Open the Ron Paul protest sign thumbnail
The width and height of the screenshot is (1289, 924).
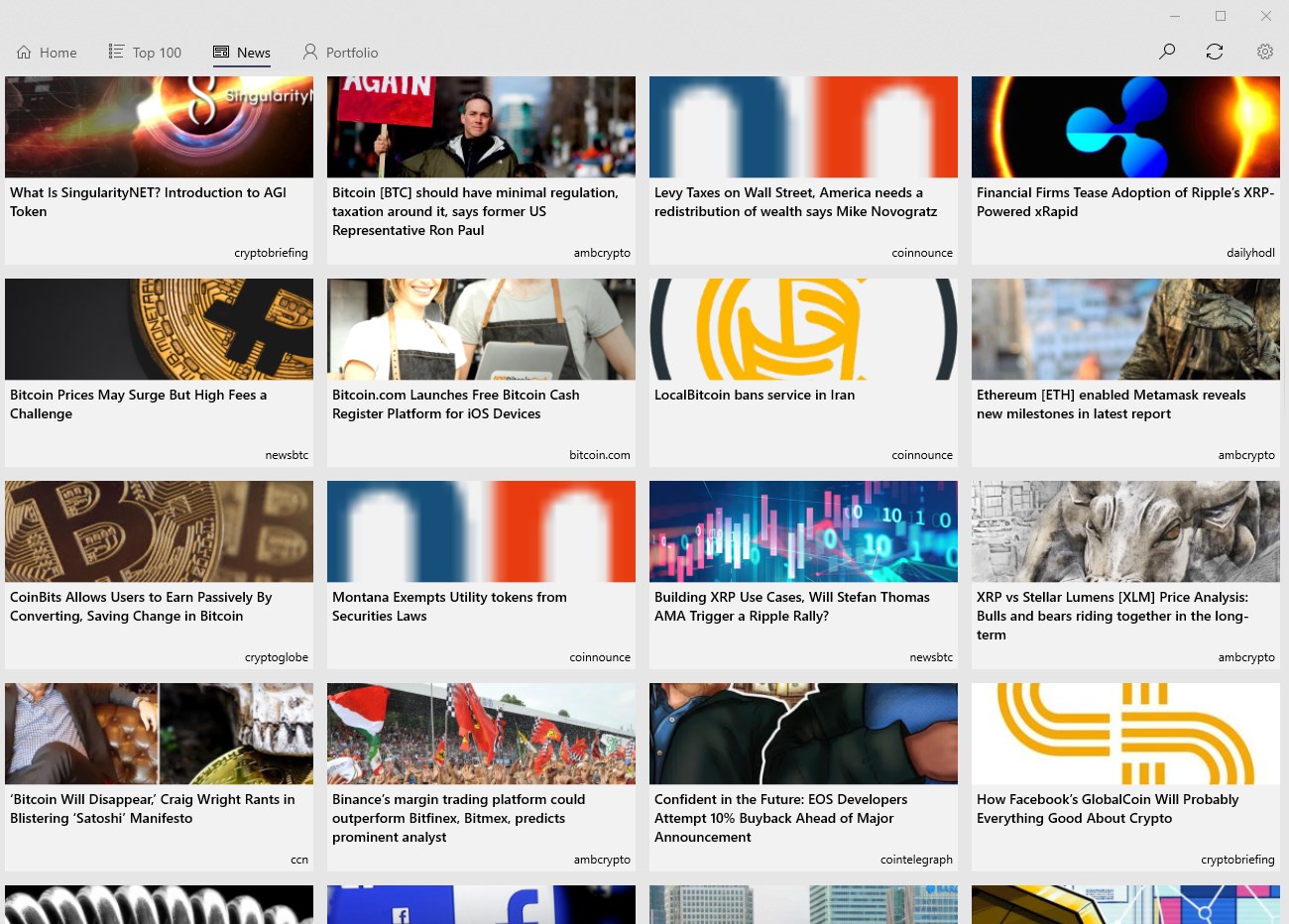[x=481, y=127]
